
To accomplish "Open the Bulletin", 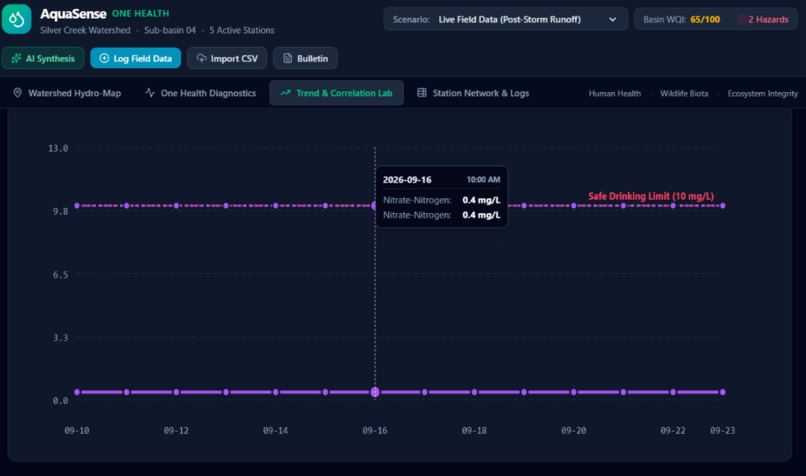I will coord(305,58).
